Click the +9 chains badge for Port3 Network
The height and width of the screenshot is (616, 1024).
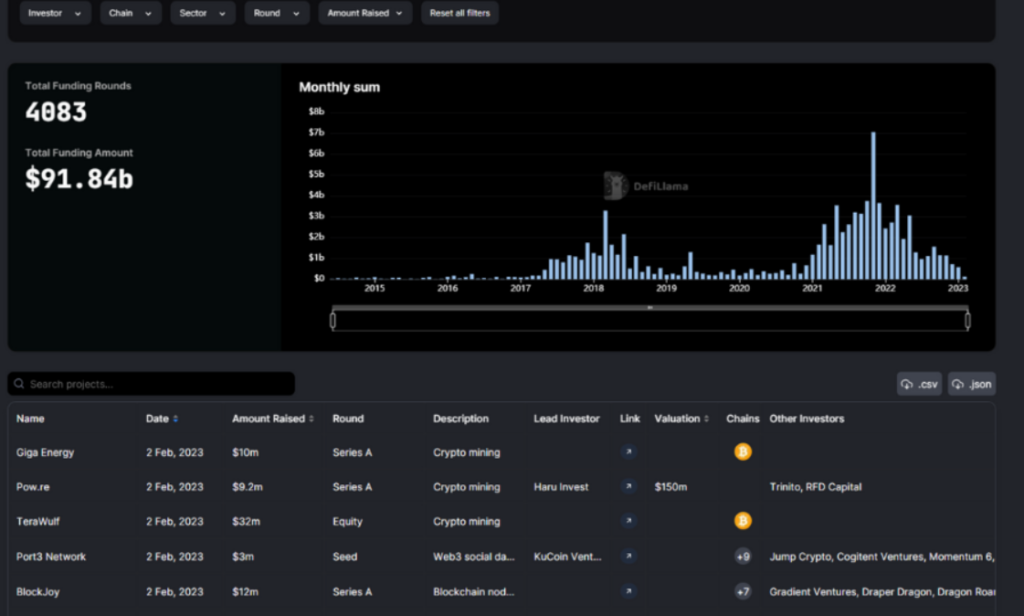(743, 557)
